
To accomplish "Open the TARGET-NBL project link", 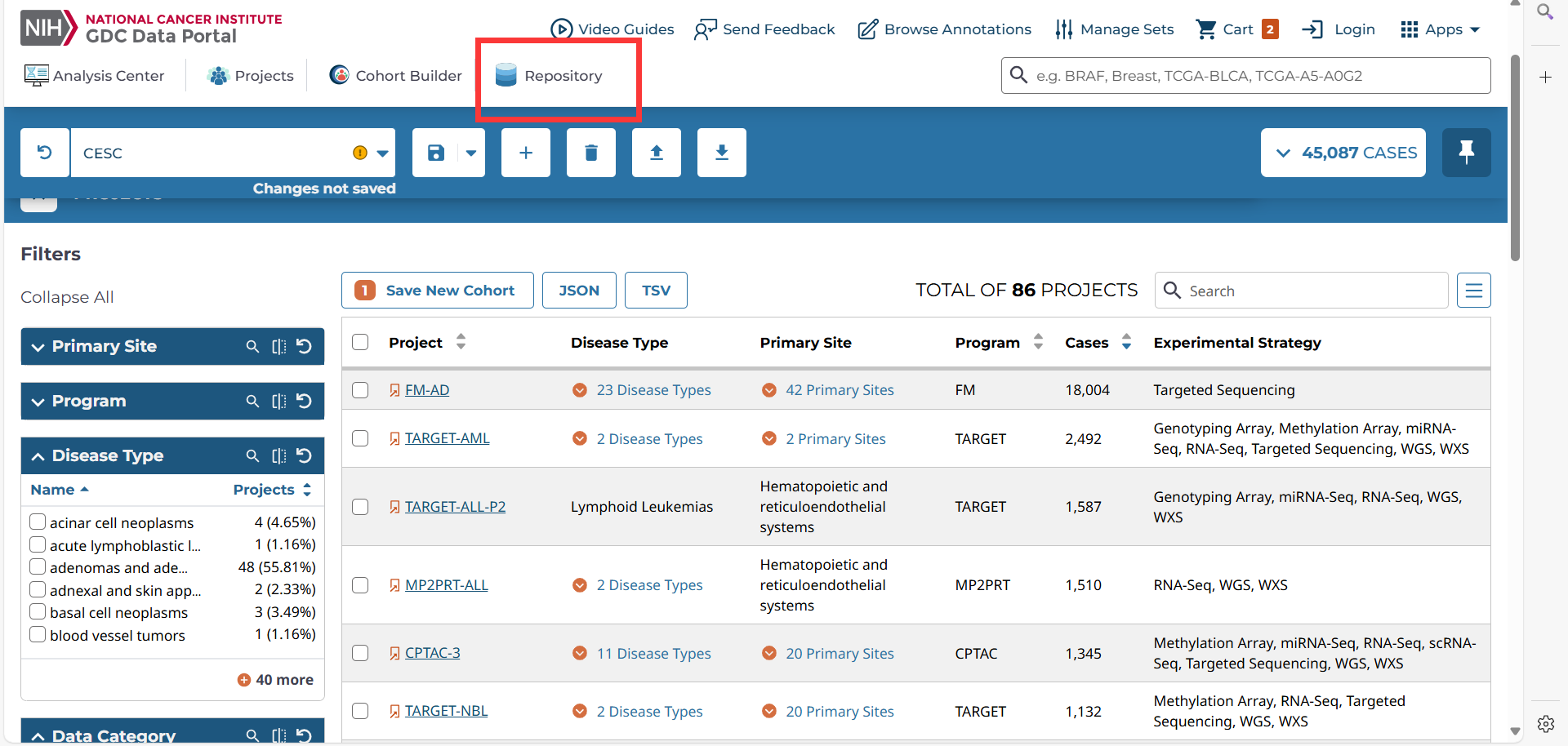I will coord(447,711).
